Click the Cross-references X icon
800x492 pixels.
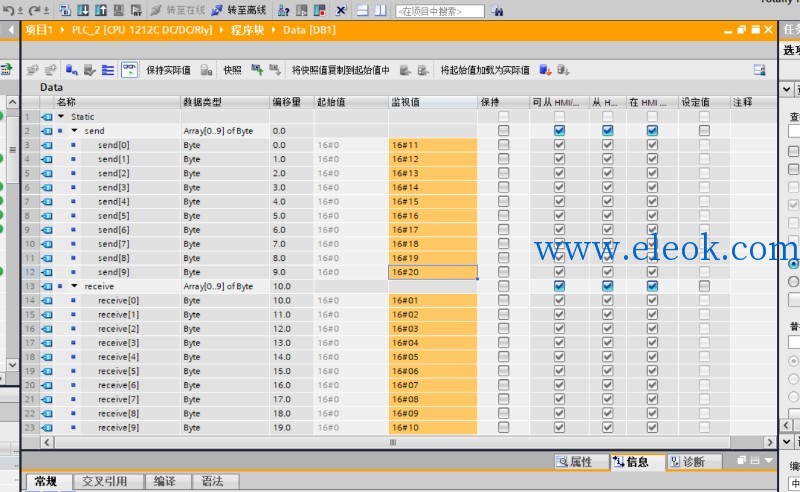pos(341,11)
